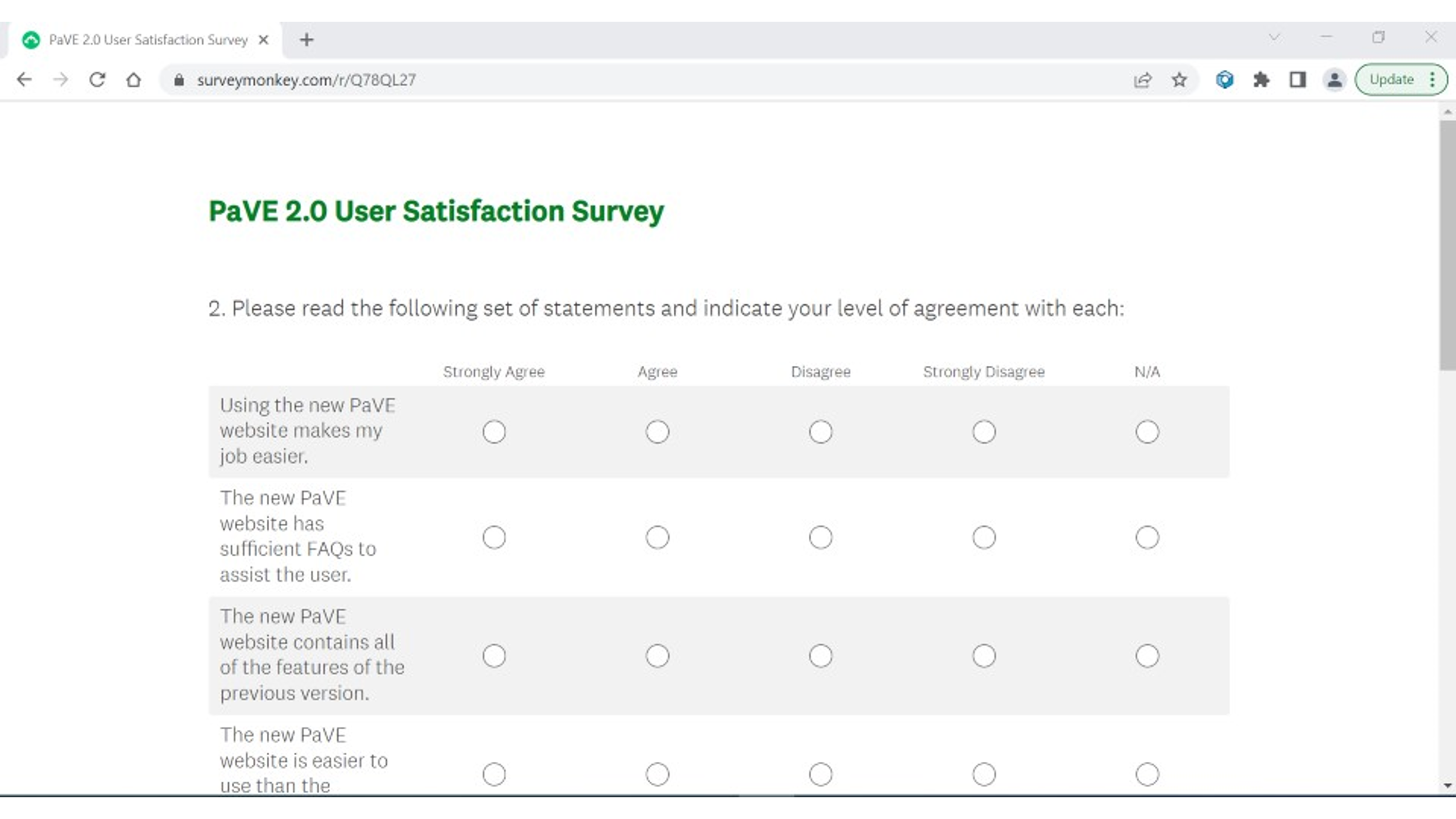Select Agree for easier to use statement
1456x819 pixels.
pyautogui.click(x=657, y=774)
